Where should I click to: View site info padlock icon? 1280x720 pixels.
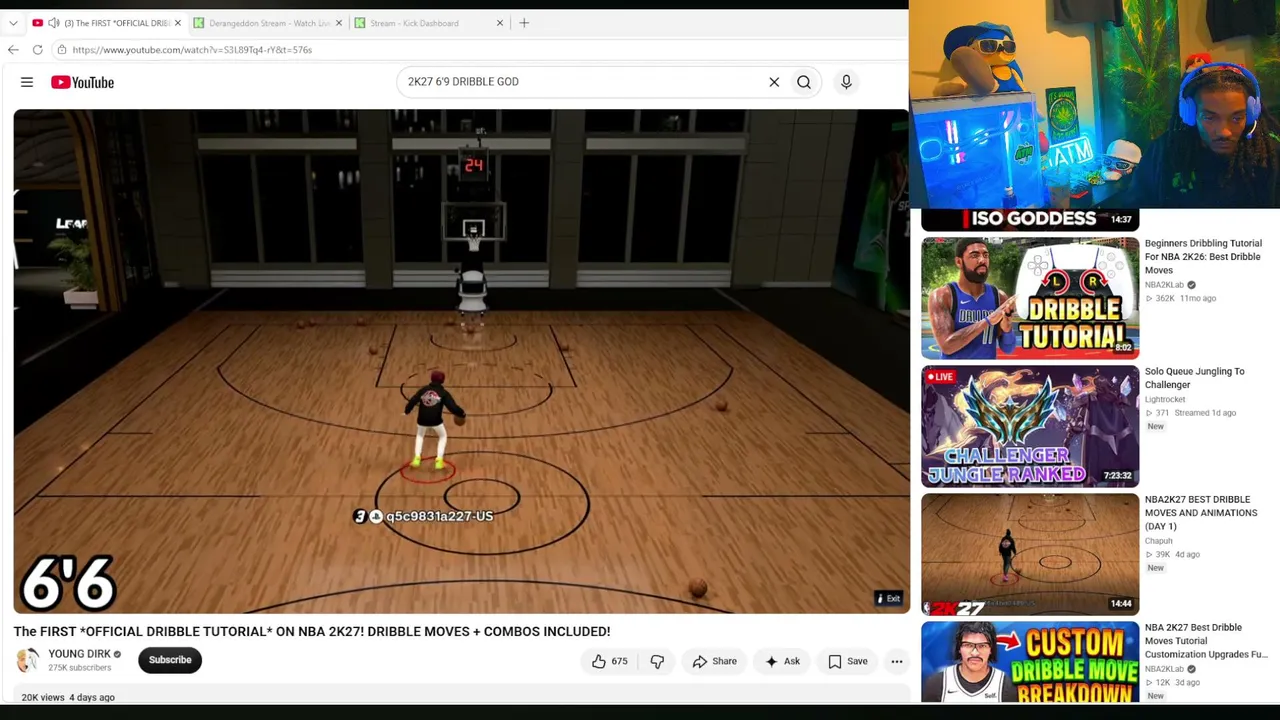pos(62,50)
